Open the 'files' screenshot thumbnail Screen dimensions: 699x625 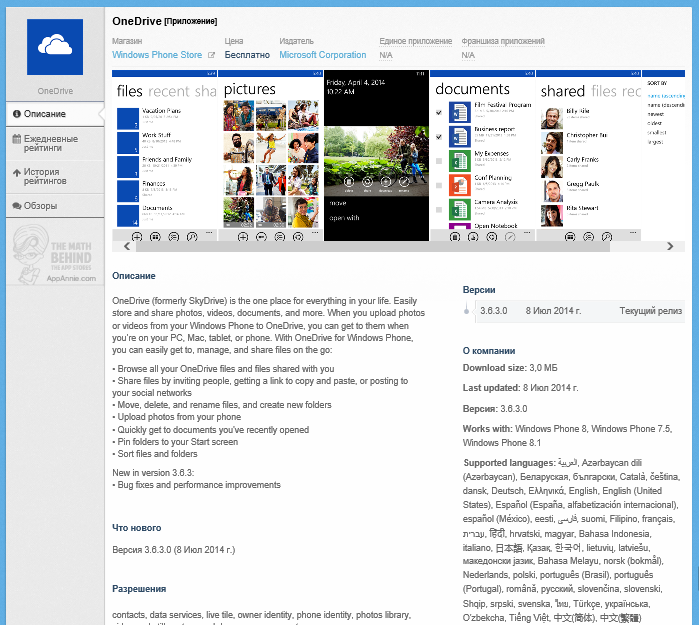(x=164, y=156)
